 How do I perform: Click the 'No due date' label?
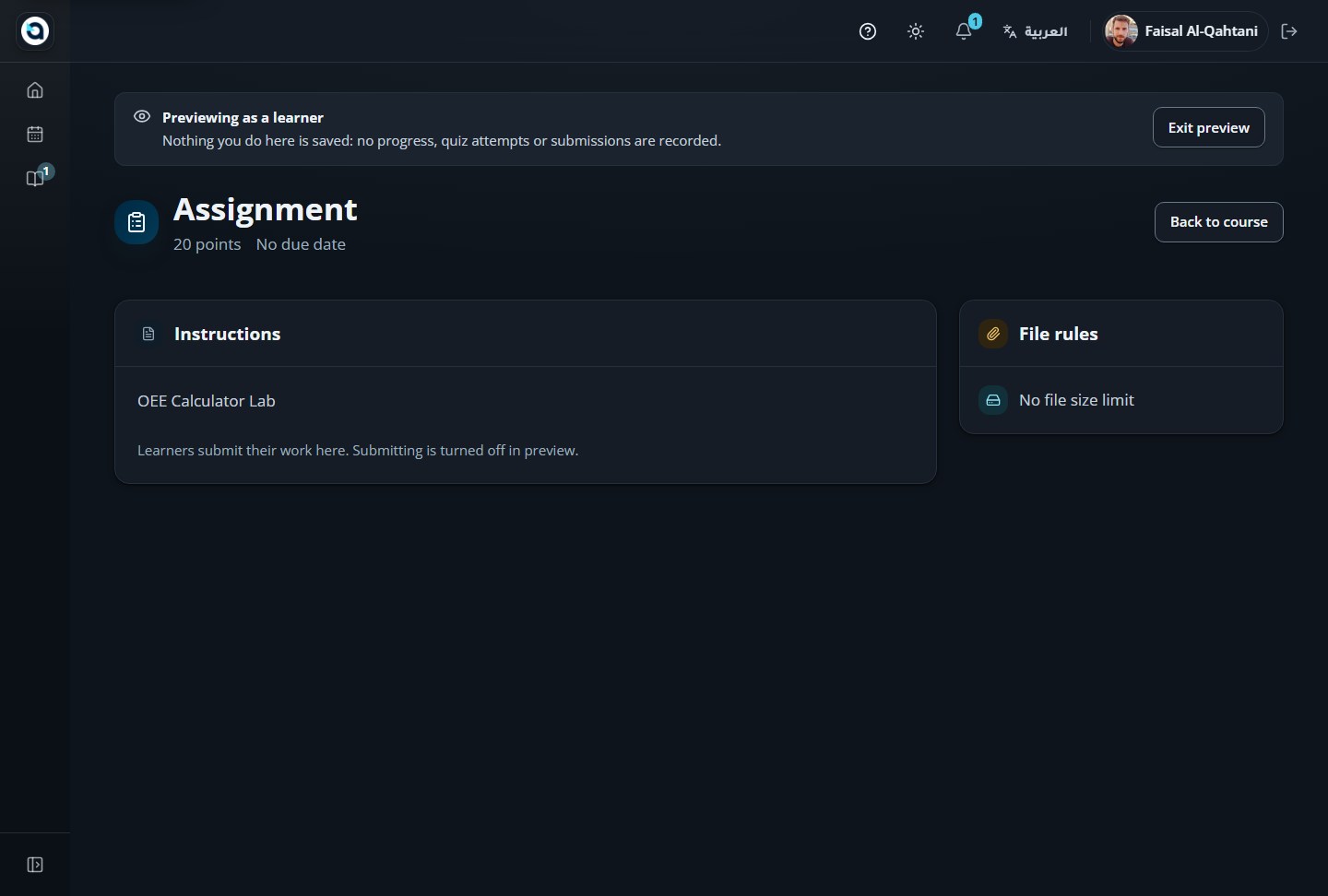(x=301, y=244)
